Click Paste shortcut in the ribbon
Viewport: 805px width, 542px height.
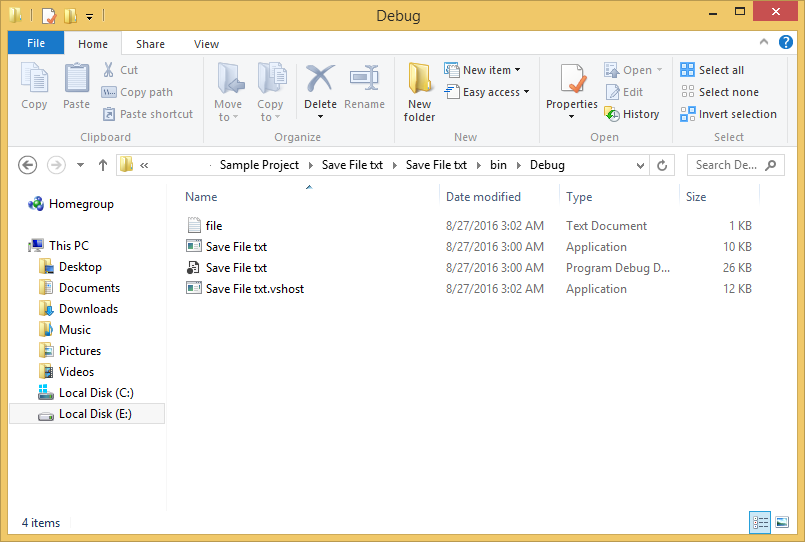[x=148, y=114]
